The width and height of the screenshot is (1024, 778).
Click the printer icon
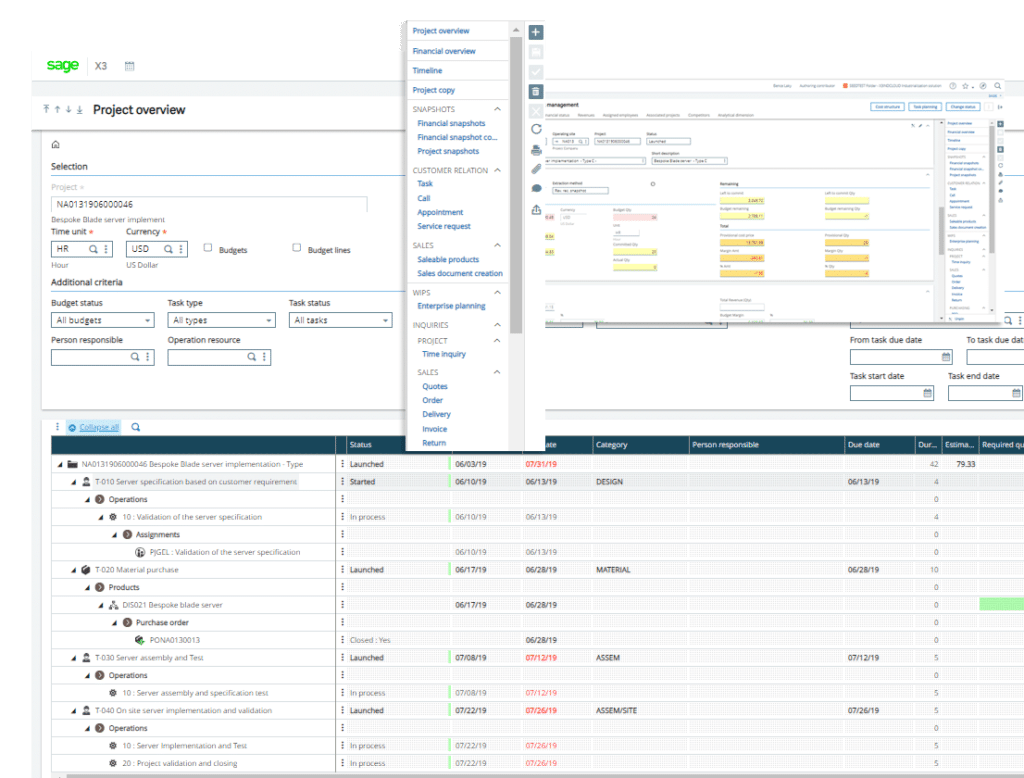[536, 150]
